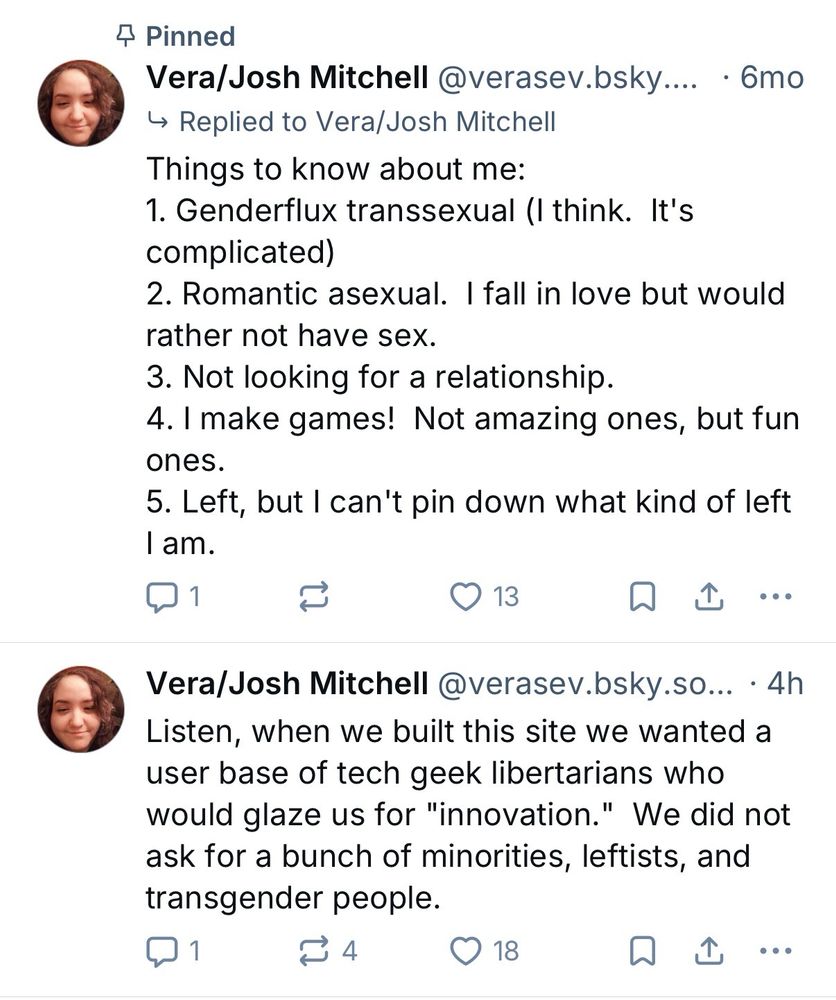The height and width of the screenshot is (1000, 836).
Task: Click the @verasev.bsky handle on the second post
Action: point(586,683)
